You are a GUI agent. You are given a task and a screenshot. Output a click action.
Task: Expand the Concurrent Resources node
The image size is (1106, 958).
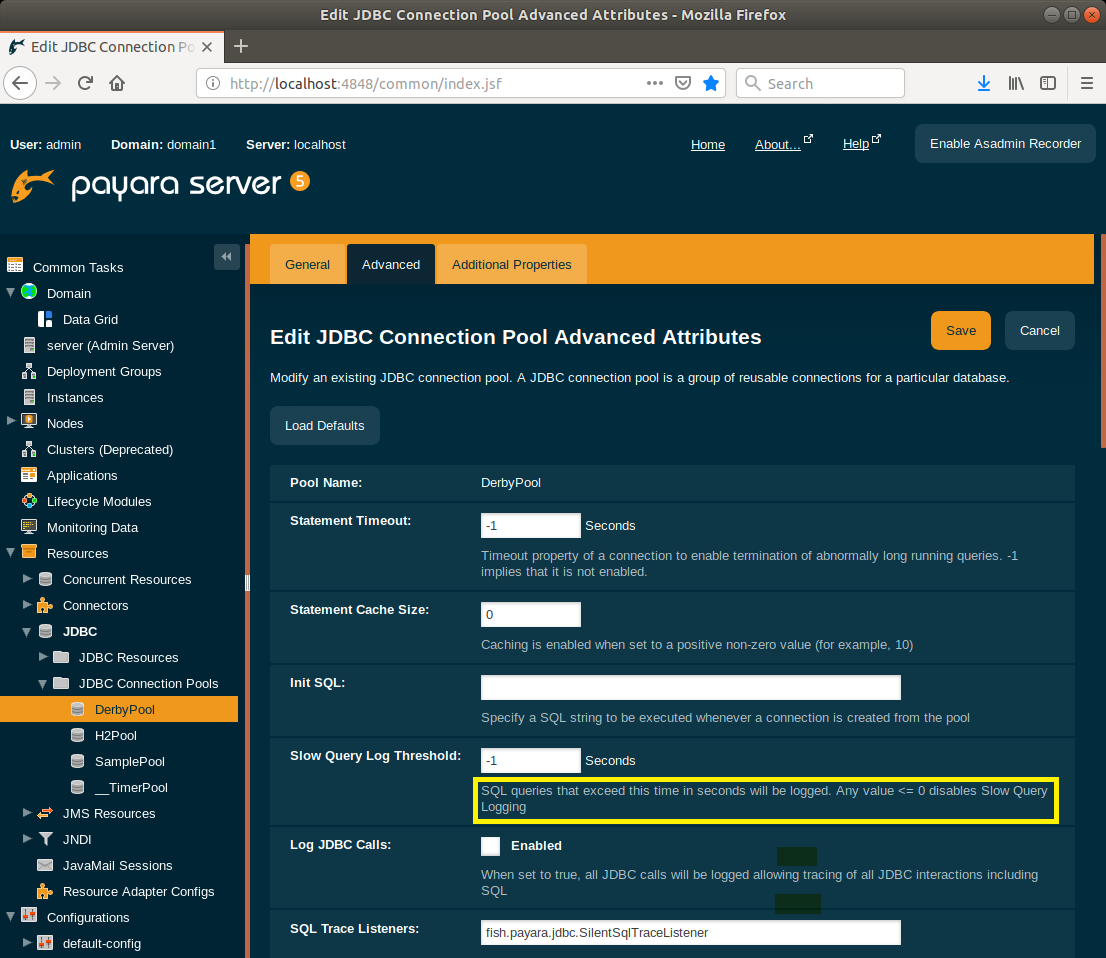click(27, 579)
